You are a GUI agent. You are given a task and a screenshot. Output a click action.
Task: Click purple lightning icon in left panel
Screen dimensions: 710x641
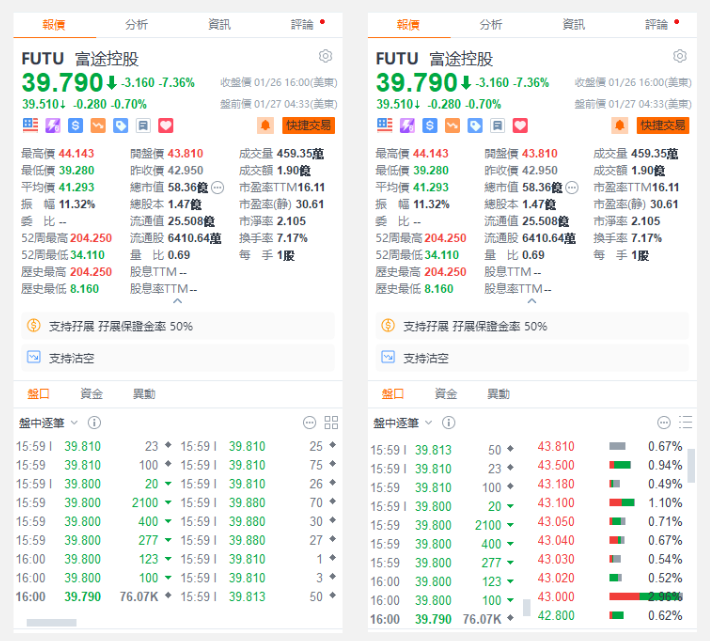click(x=53, y=125)
